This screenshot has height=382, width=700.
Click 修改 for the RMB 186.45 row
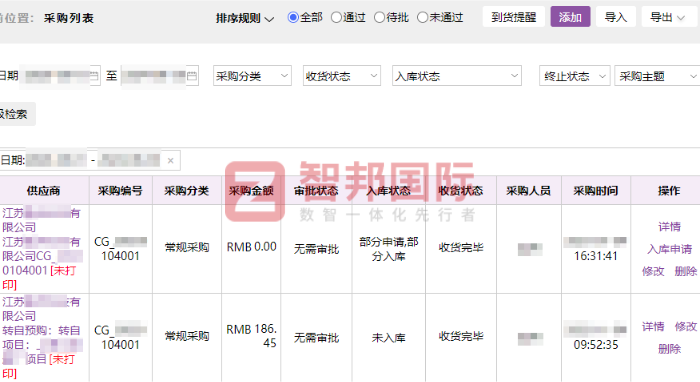pos(686,326)
